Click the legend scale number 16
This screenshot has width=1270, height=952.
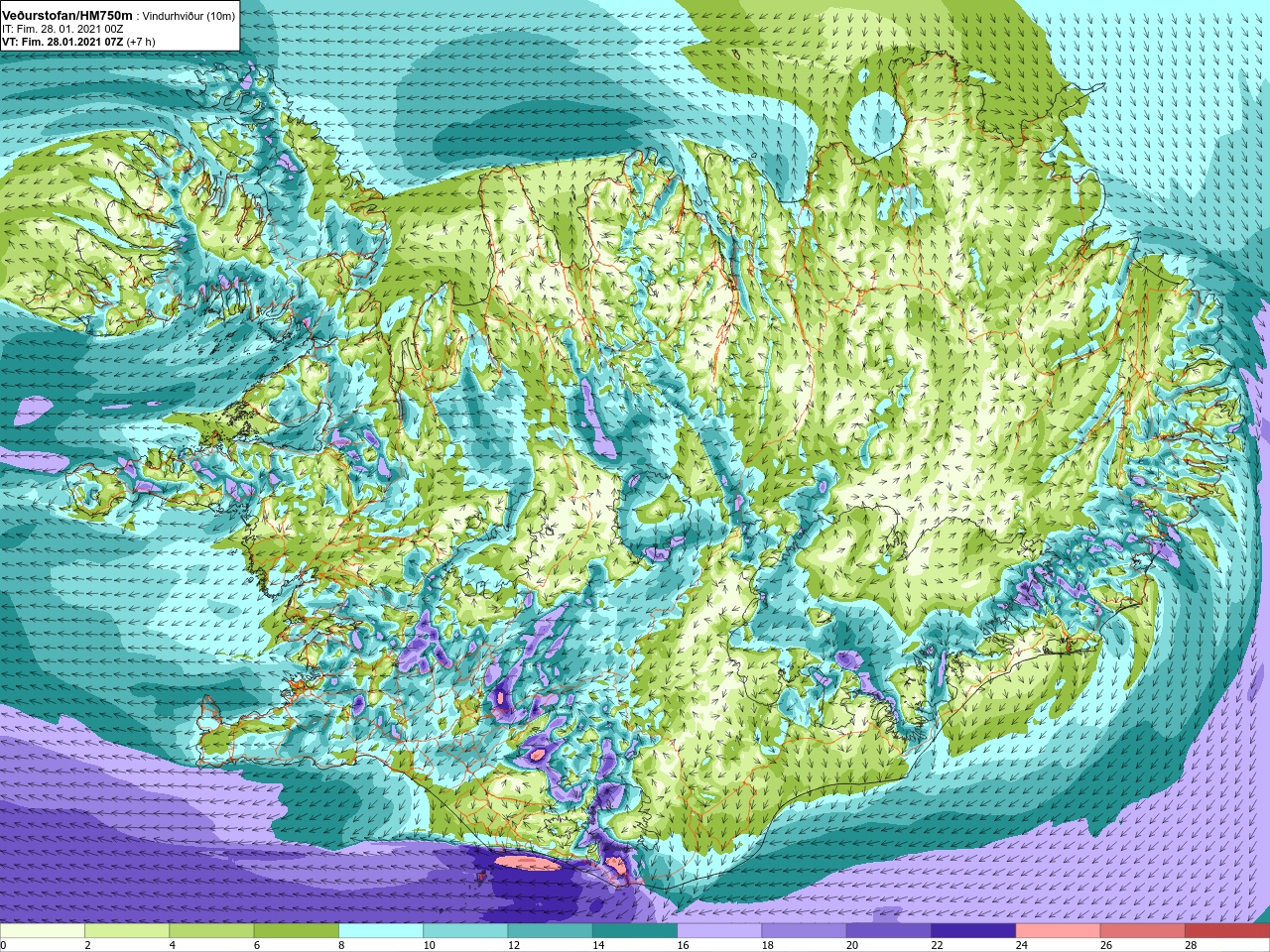tap(684, 945)
